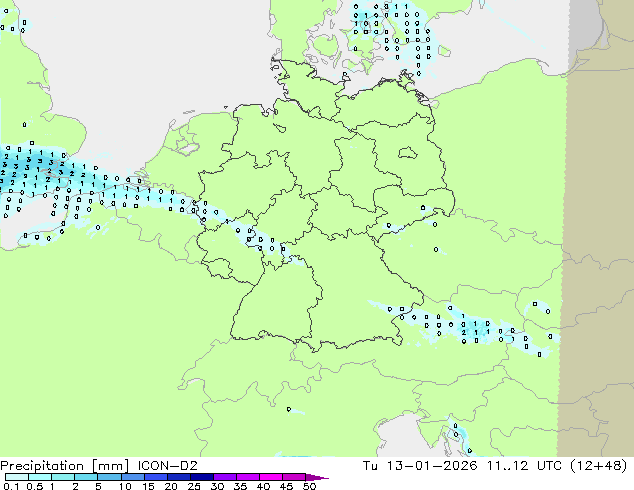Click the '(12+48)' forecast run text

pos(598,466)
